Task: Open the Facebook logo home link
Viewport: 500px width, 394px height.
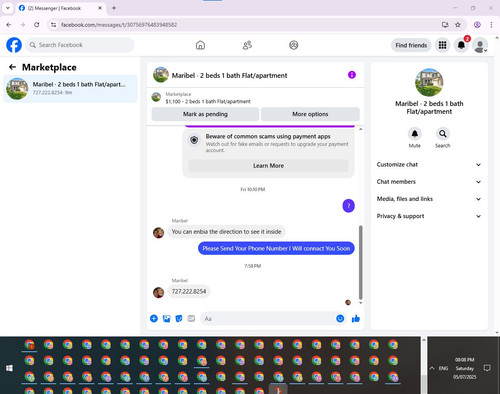Action: pos(14,45)
